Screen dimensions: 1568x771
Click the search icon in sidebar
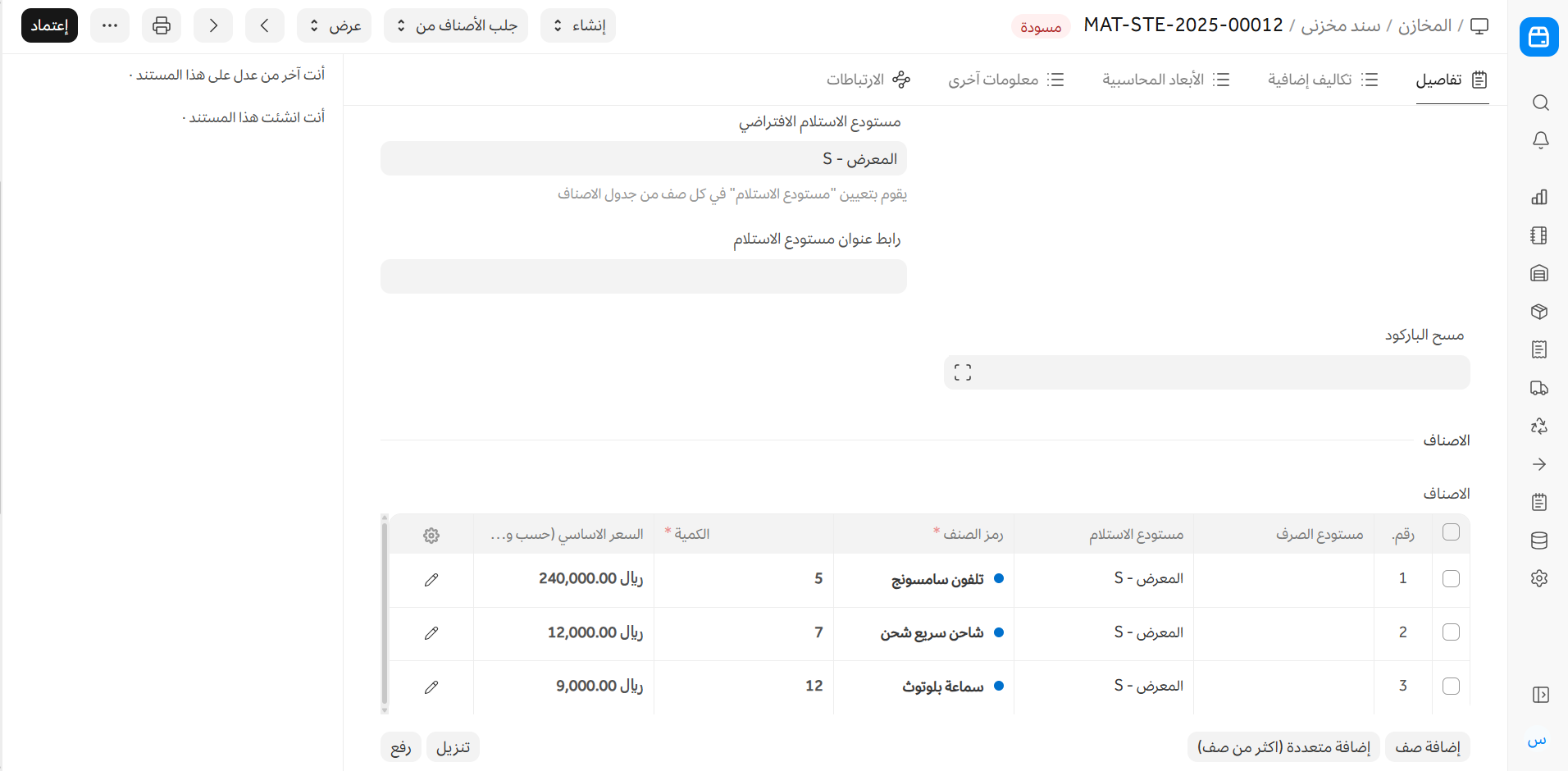point(1540,103)
